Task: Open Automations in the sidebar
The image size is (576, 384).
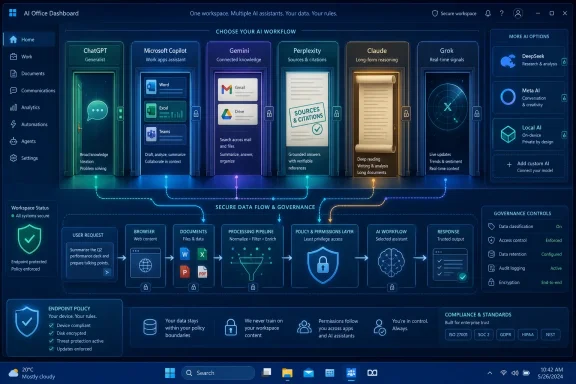Action: (29, 124)
